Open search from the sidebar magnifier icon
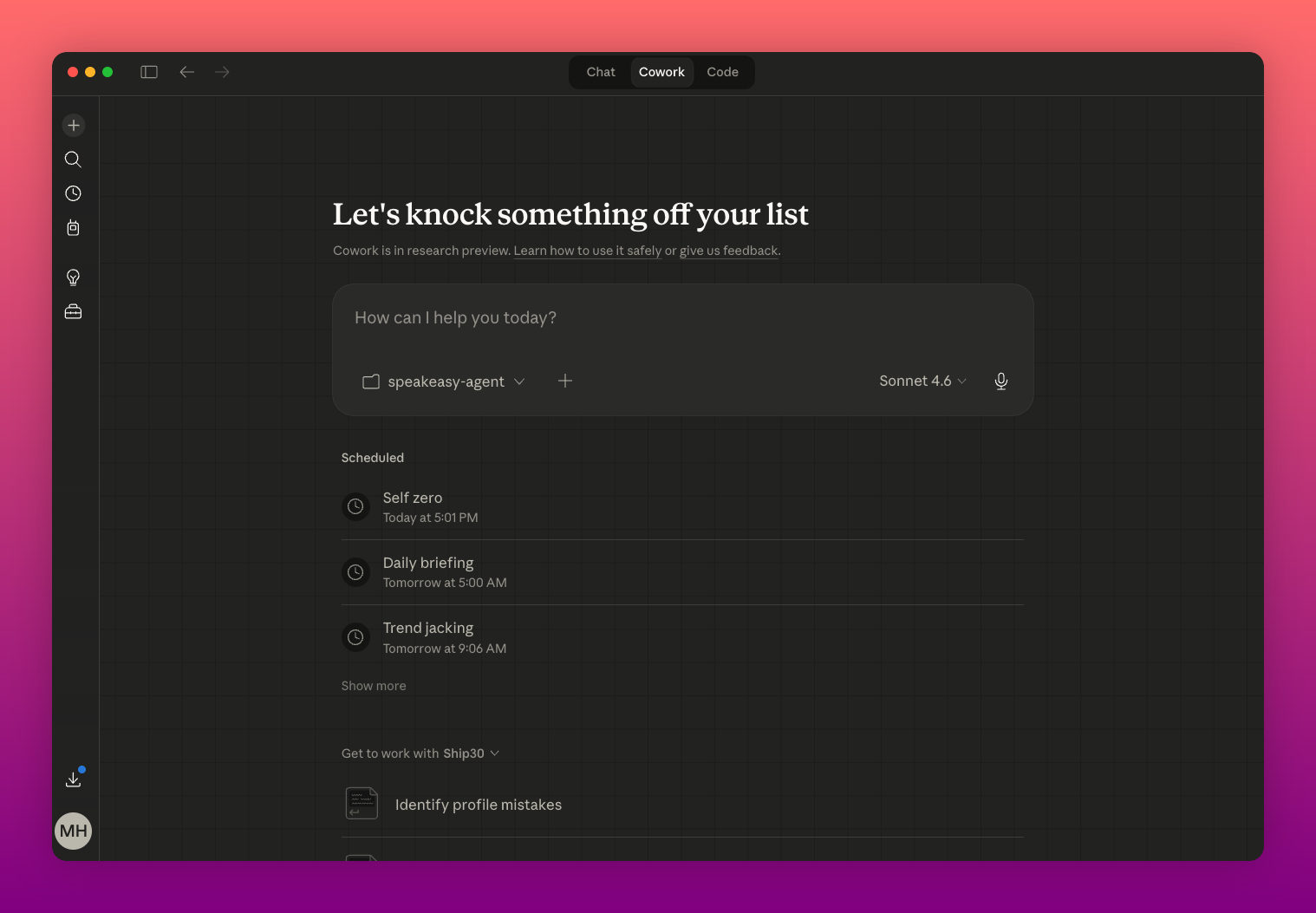The width and height of the screenshot is (1316, 913). pyautogui.click(x=74, y=160)
